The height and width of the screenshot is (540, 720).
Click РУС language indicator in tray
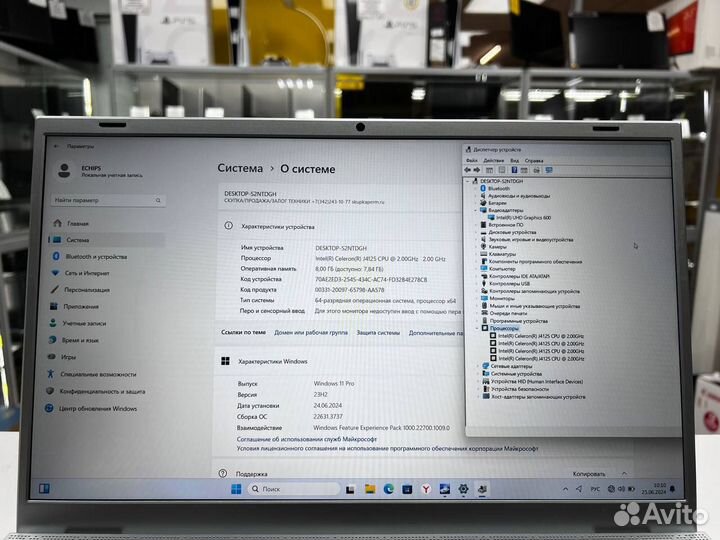click(x=595, y=489)
